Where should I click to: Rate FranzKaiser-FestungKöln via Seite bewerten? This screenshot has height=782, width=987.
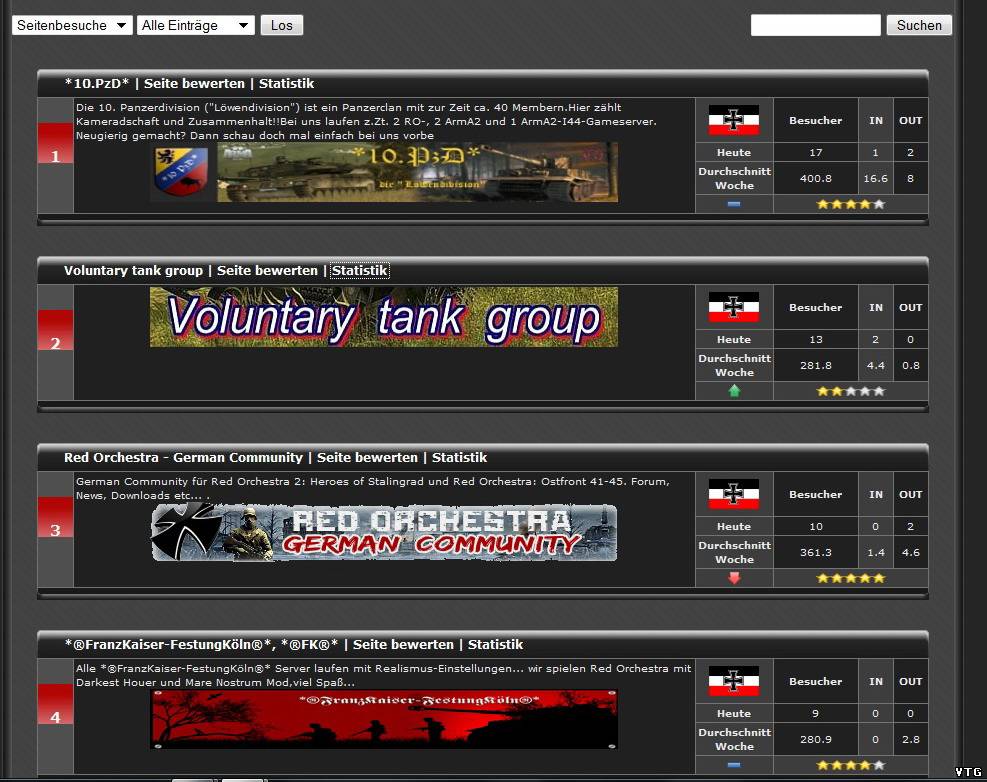(403, 644)
